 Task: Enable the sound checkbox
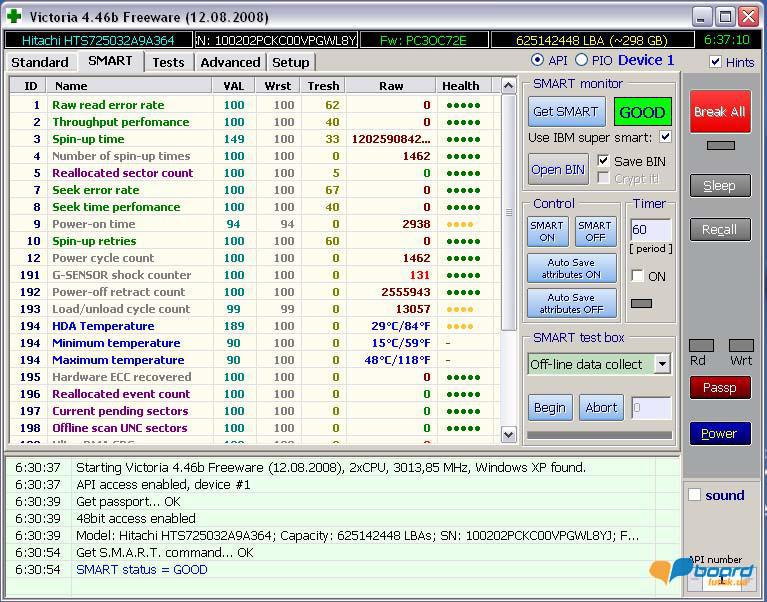click(695, 495)
